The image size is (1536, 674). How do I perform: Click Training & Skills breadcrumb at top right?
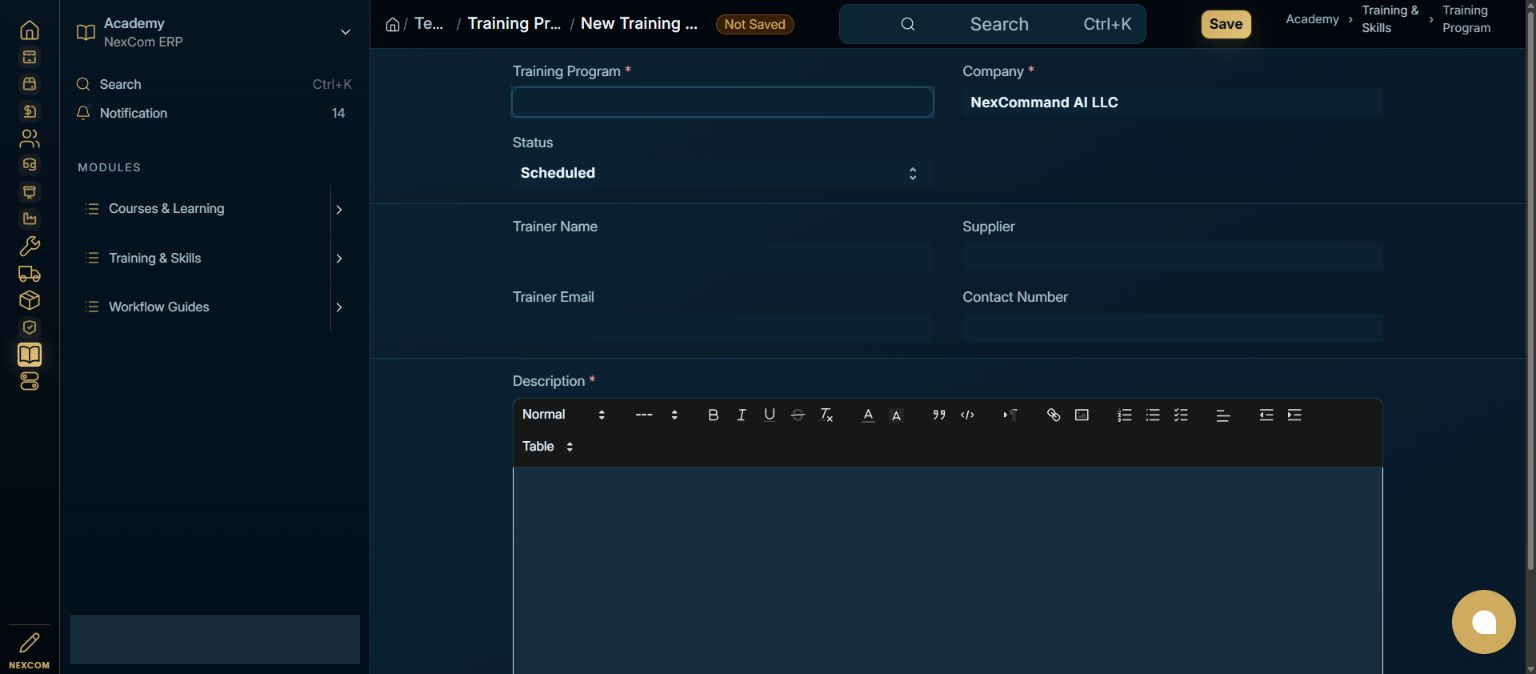click(x=1390, y=19)
